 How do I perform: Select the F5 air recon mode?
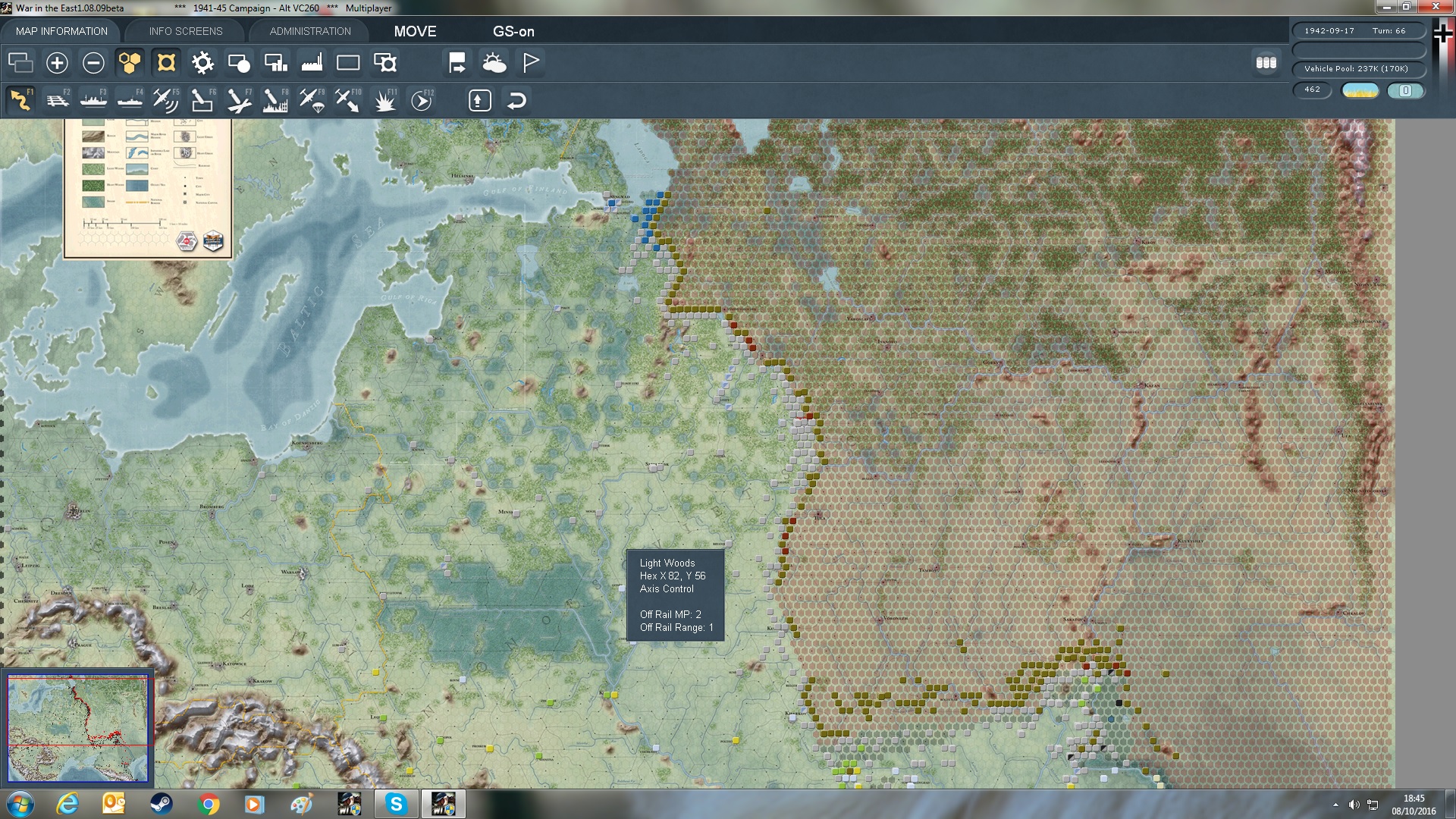166,100
